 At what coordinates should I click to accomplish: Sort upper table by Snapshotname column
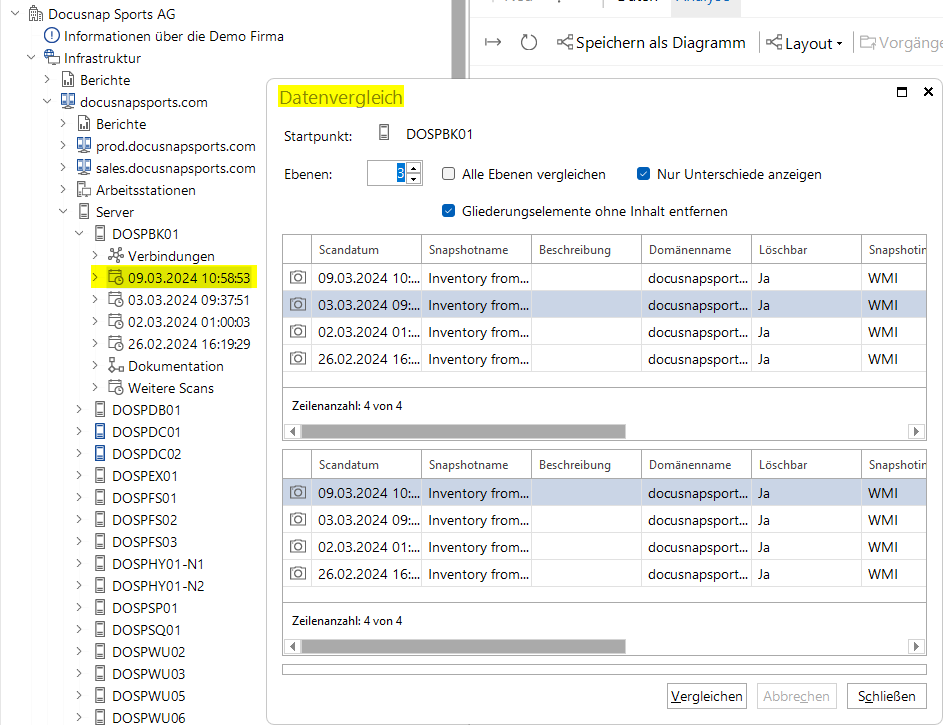coord(476,249)
